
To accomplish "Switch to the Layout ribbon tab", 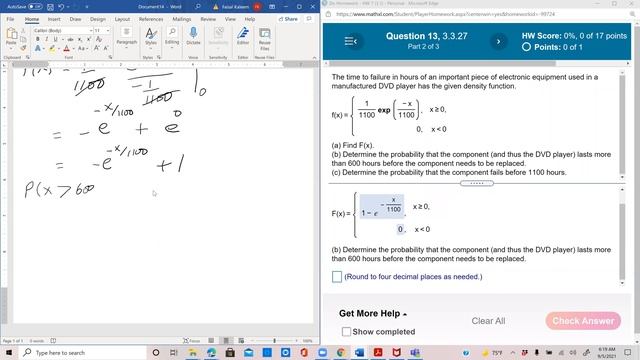I will click(122, 19).
